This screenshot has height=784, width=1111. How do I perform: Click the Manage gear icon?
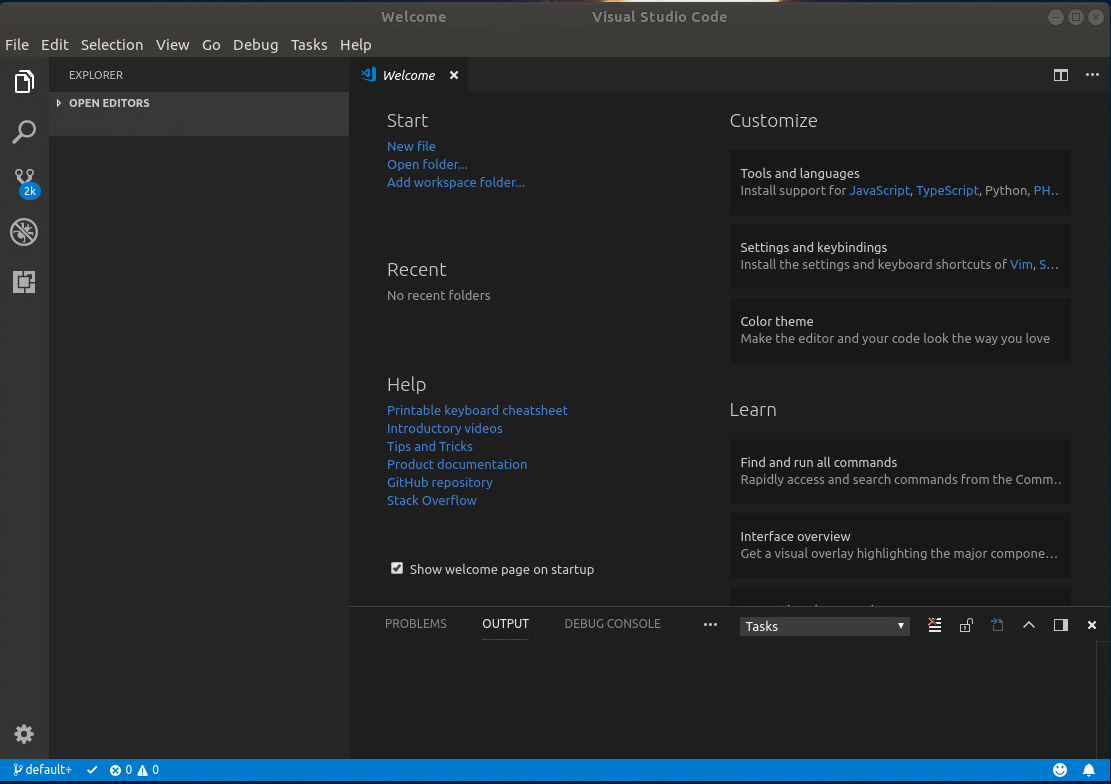coord(24,734)
